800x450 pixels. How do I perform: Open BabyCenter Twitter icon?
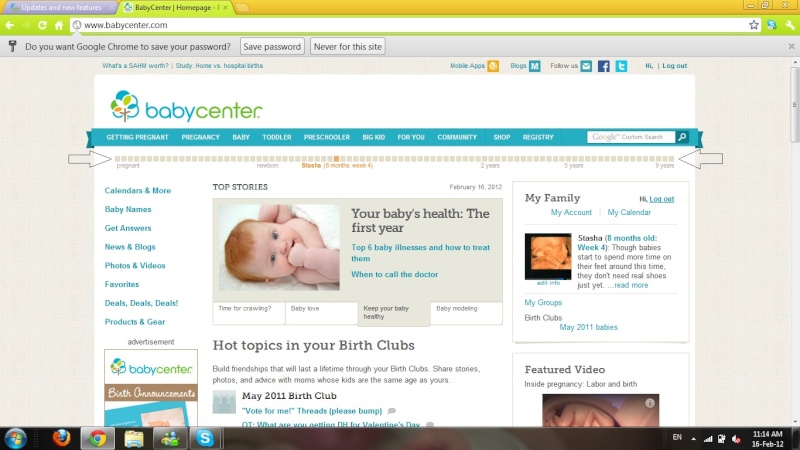621,66
